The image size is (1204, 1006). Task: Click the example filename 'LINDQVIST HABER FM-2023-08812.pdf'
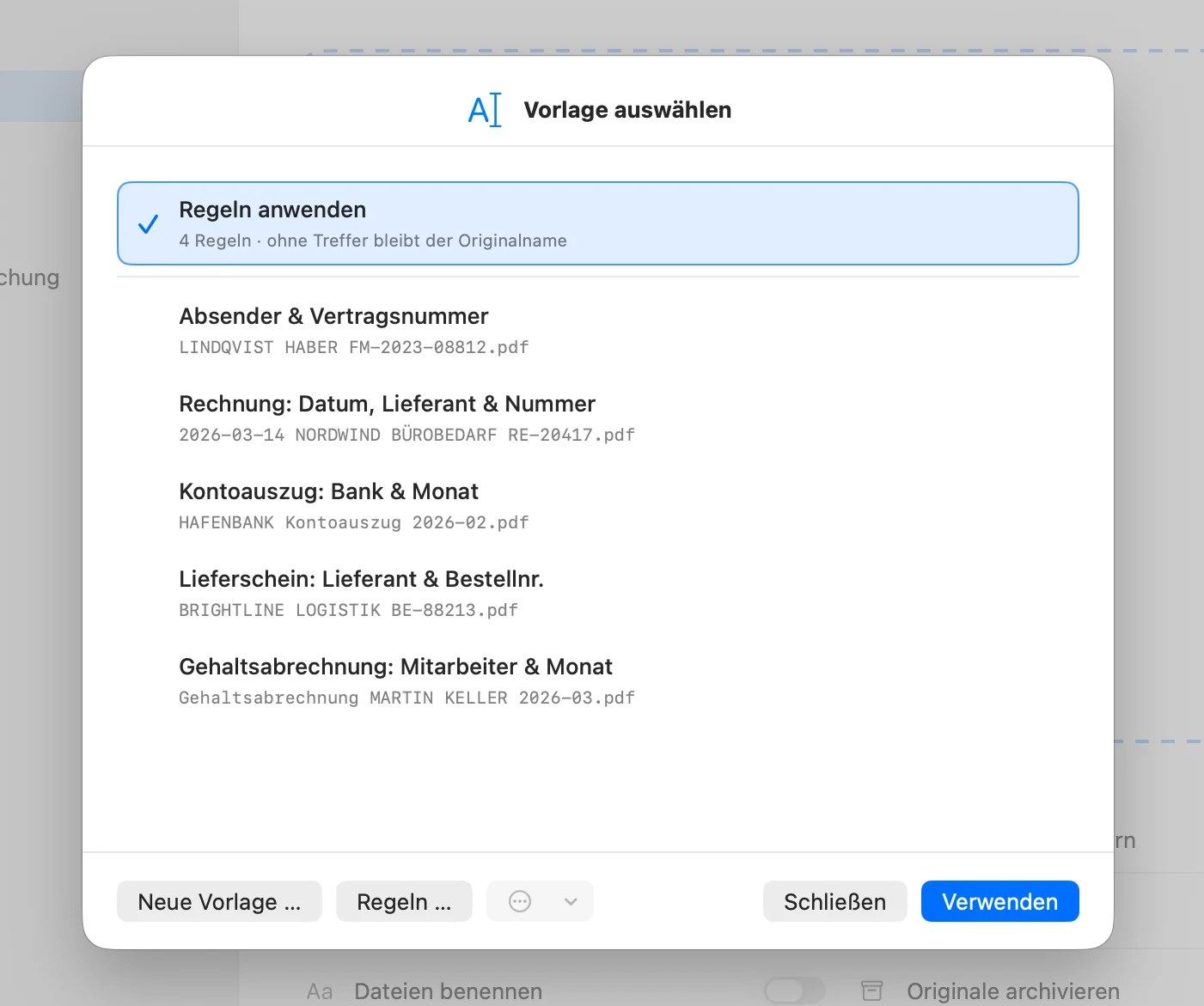click(353, 347)
